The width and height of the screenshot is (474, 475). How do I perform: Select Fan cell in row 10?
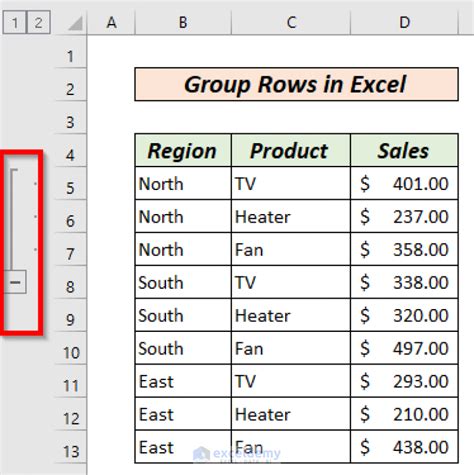point(291,348)
